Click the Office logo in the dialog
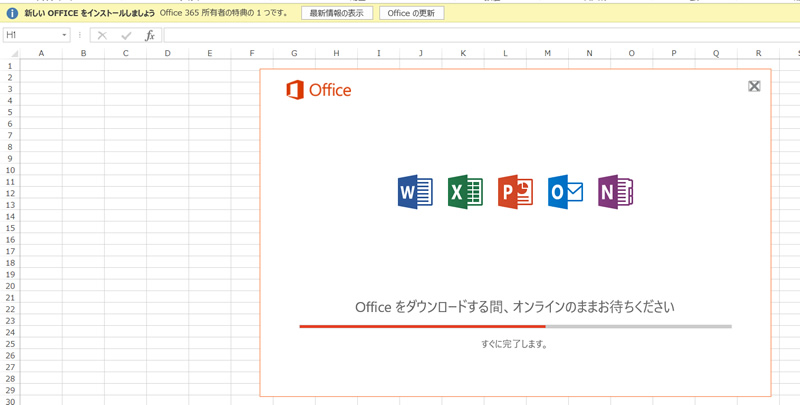Image resolution: width=800 pixels, height=405 pixels. tap(319, 90)
